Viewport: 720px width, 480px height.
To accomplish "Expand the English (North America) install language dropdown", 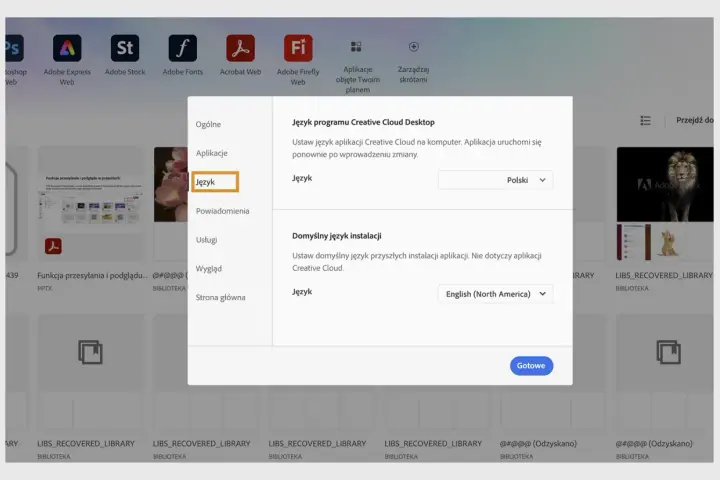I will pyautogui.click(x=495, y=294).
